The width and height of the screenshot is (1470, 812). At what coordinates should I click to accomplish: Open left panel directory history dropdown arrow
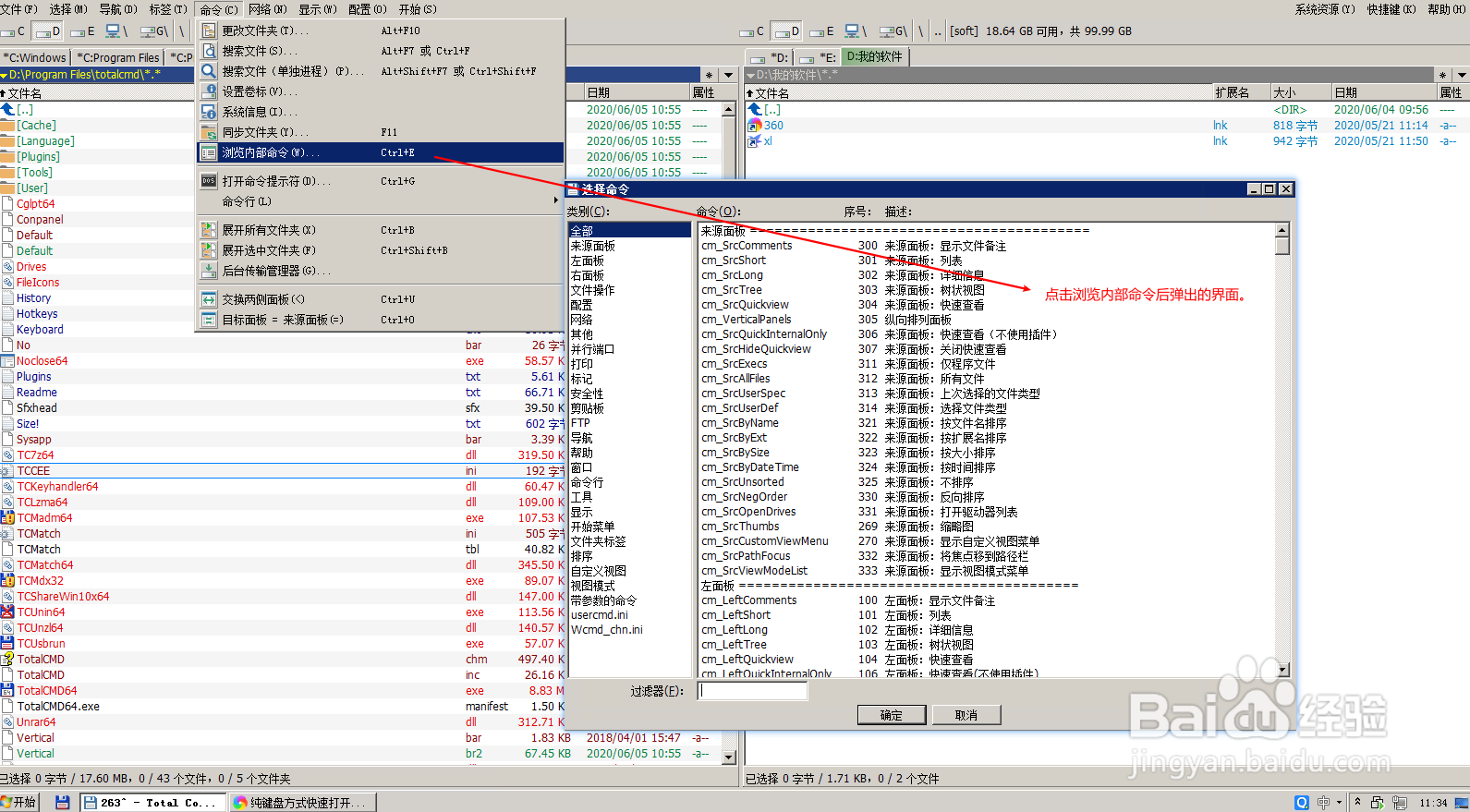(728, 75)
